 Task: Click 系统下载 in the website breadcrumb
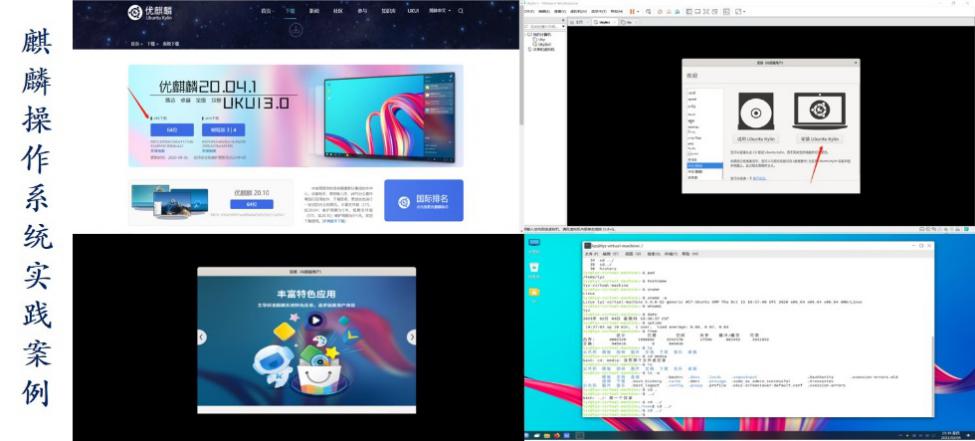[171, 44]
